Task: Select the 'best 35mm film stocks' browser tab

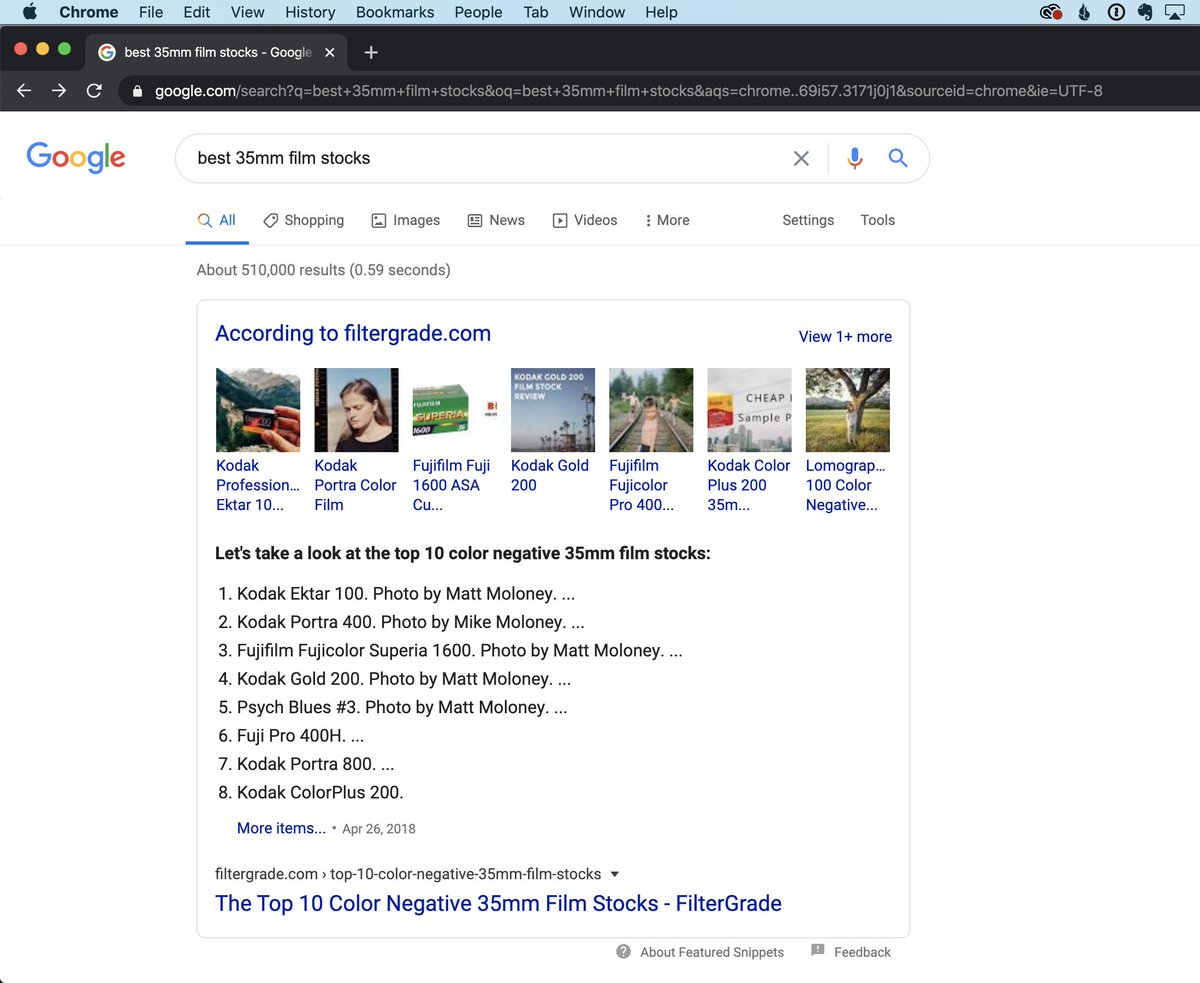Action: pyautogui.click(x=217, y=52)
